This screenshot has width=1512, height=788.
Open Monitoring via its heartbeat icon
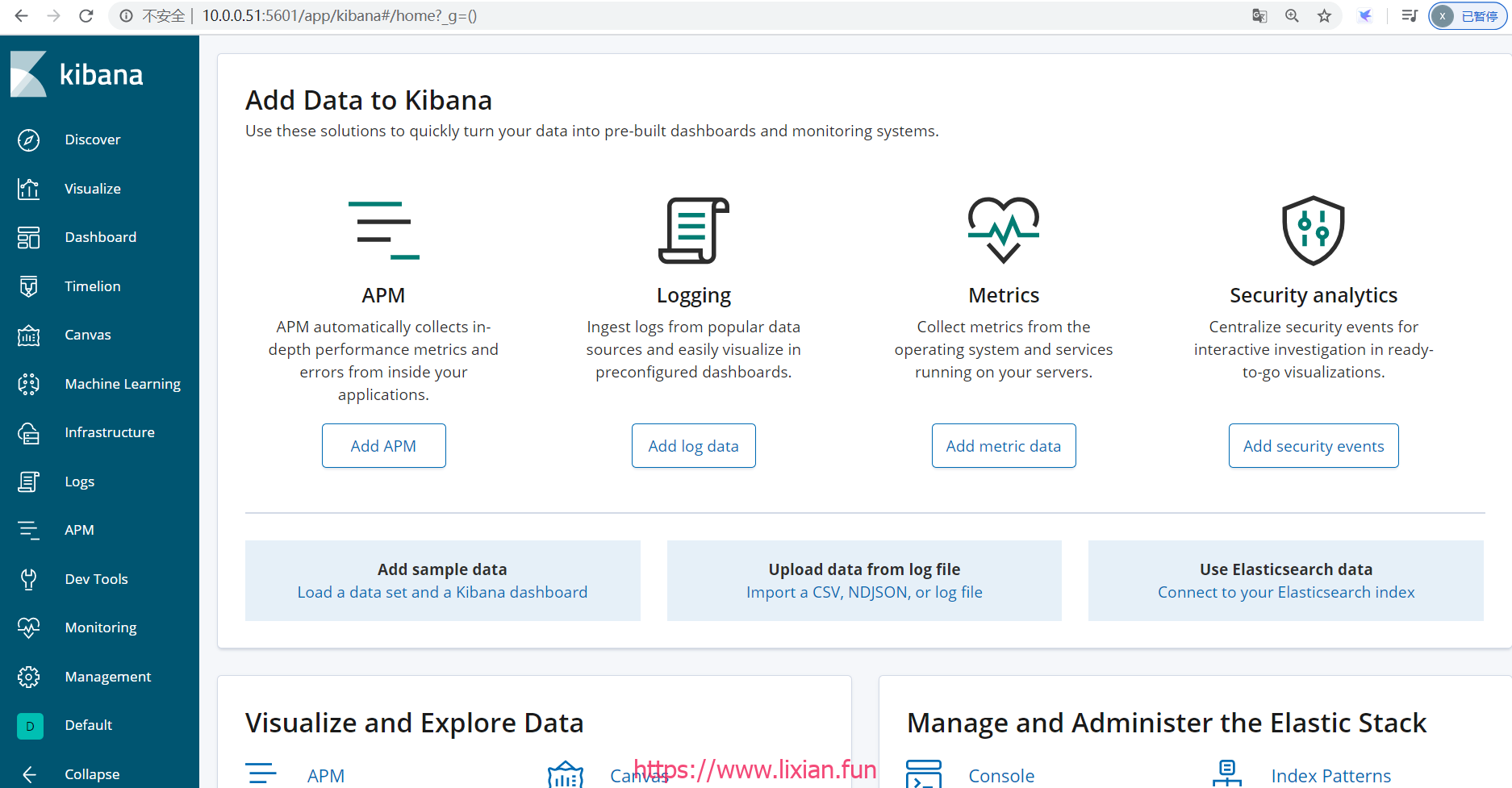(28, 627)
